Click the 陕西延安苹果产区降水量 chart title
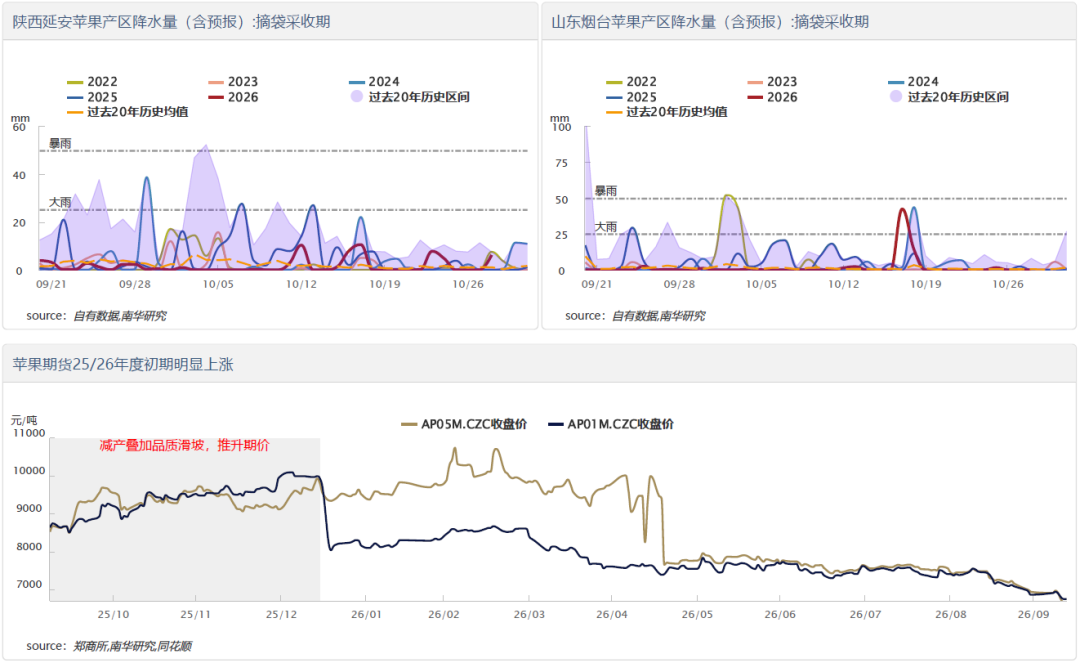 (x=172, y=22)
